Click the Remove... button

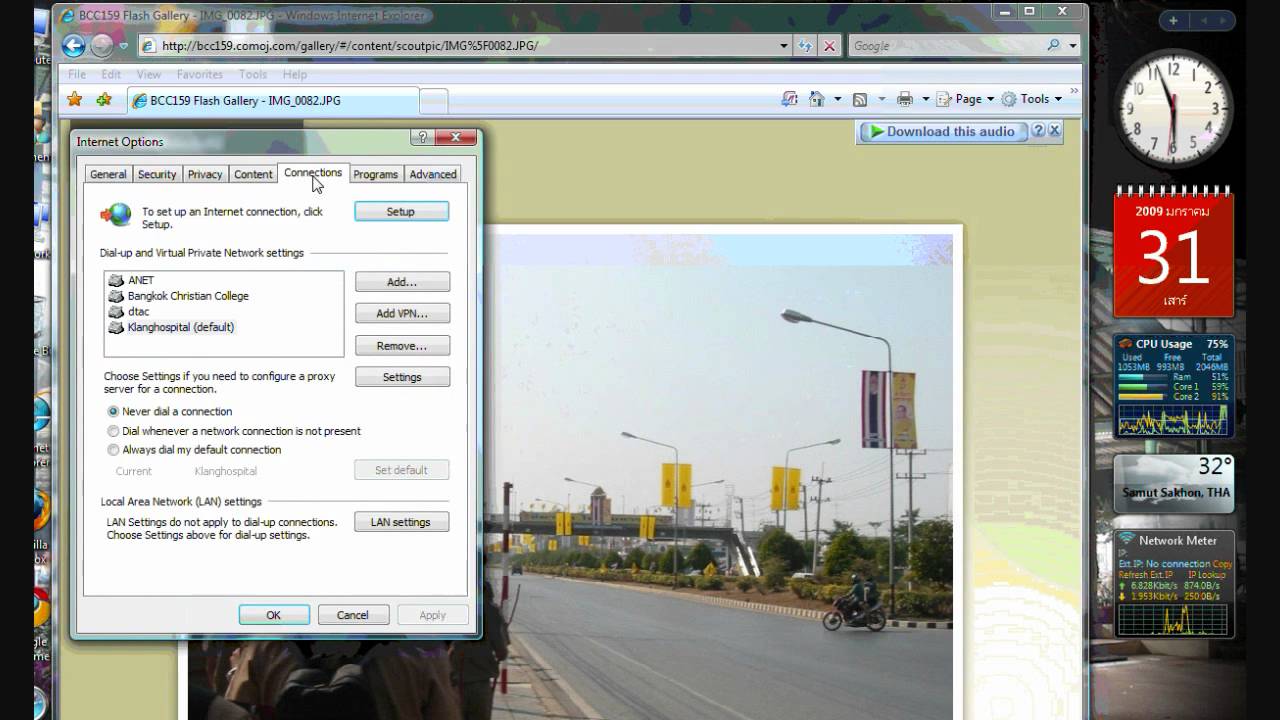(402, 346)
